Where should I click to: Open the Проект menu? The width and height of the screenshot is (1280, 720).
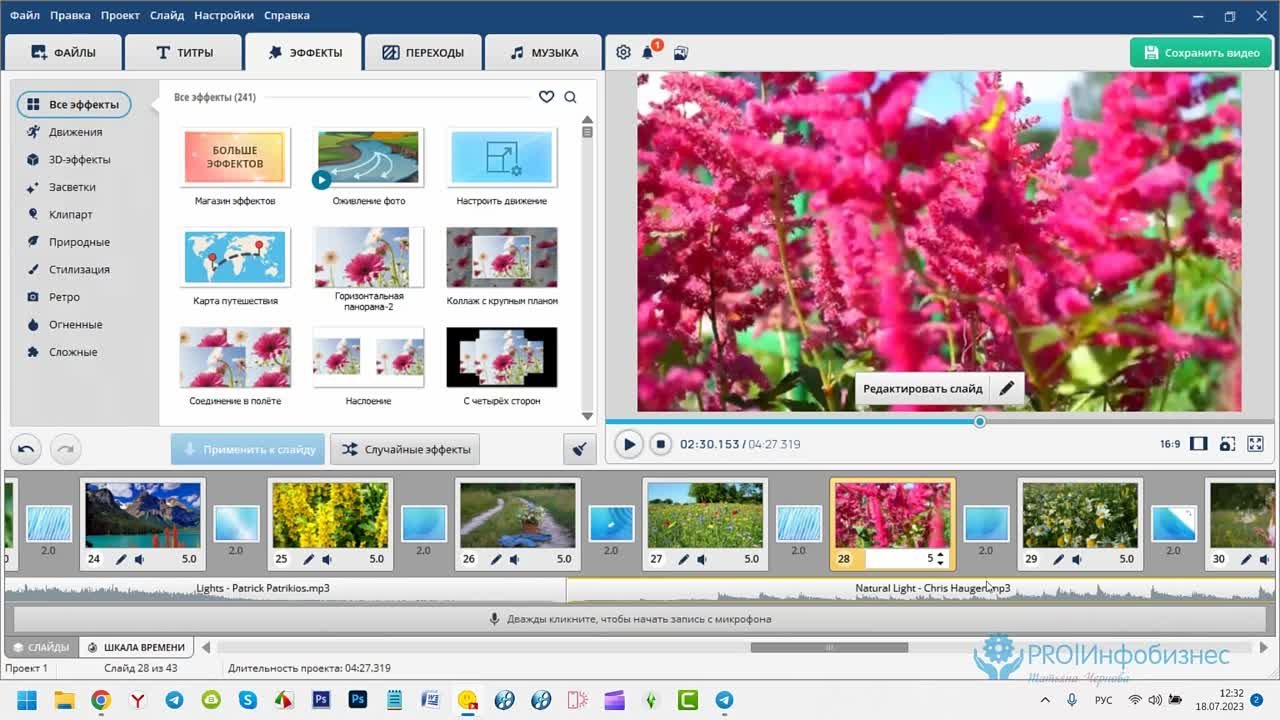click(x=120, y=16)
